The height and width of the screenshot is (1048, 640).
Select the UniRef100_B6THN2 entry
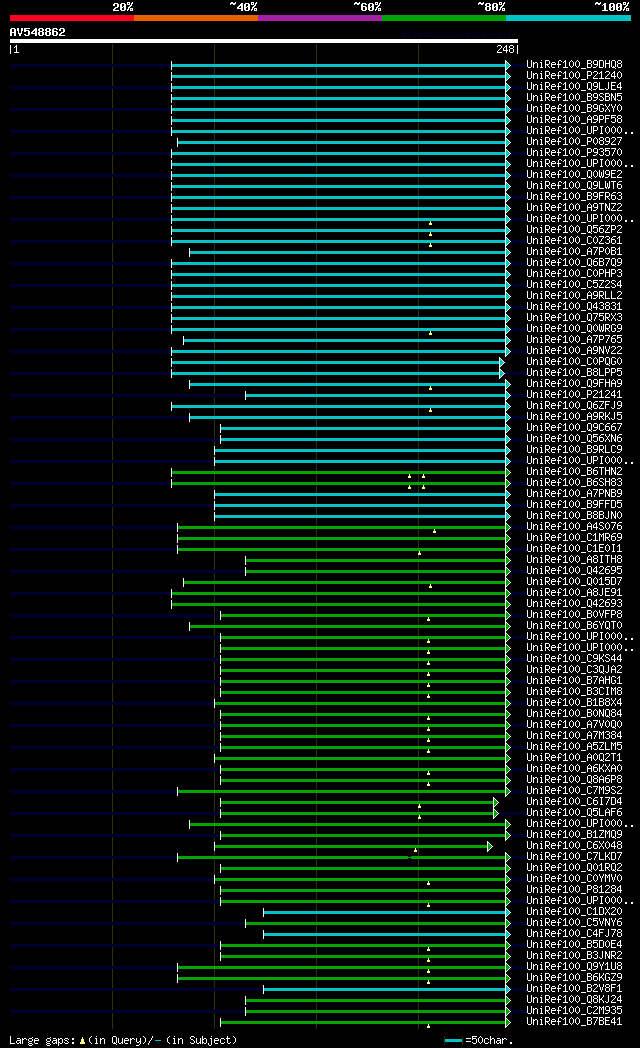point(574,471)
